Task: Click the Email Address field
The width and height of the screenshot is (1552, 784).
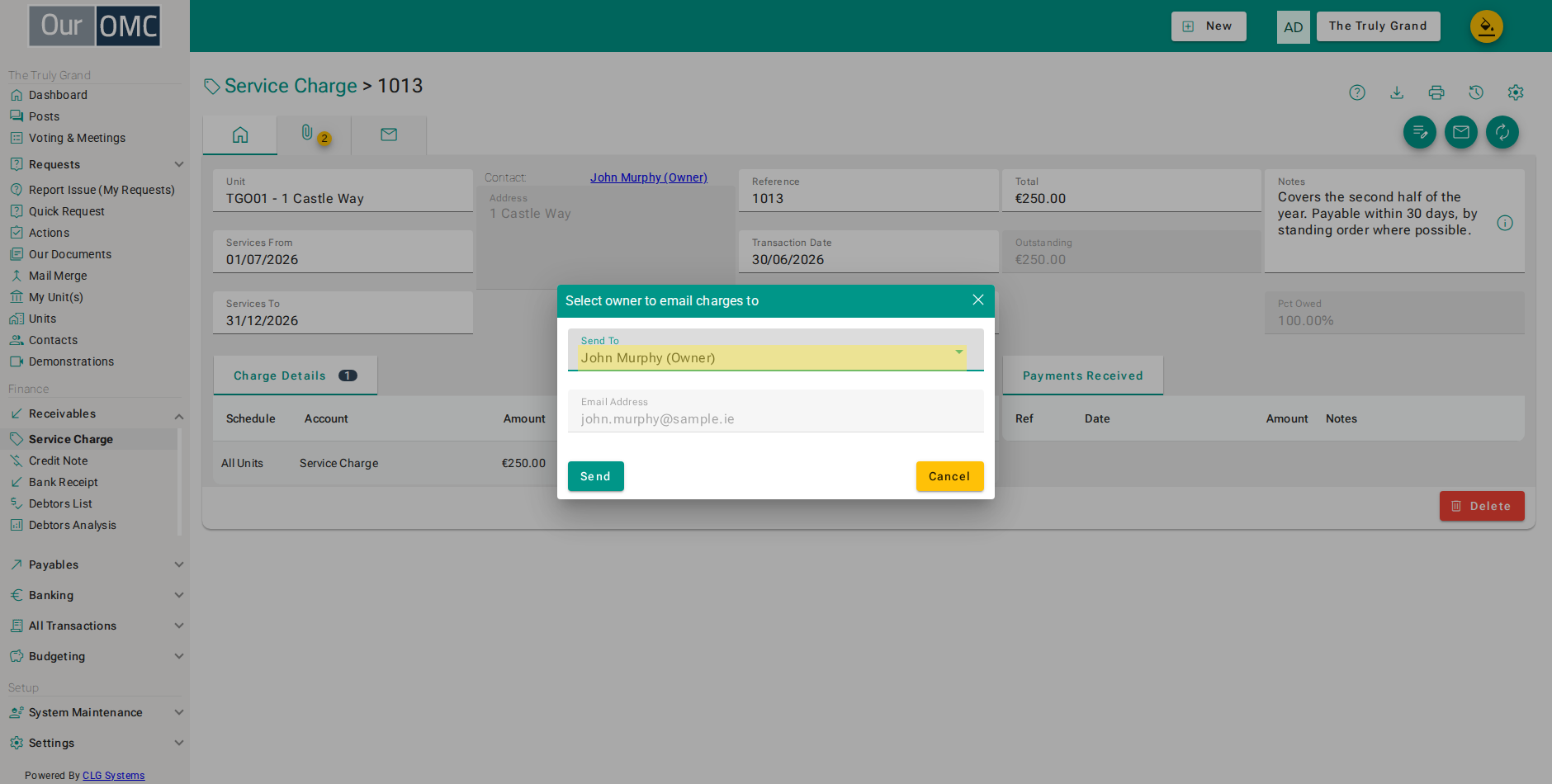Action: pyautogui.click(x=776, y=411)
